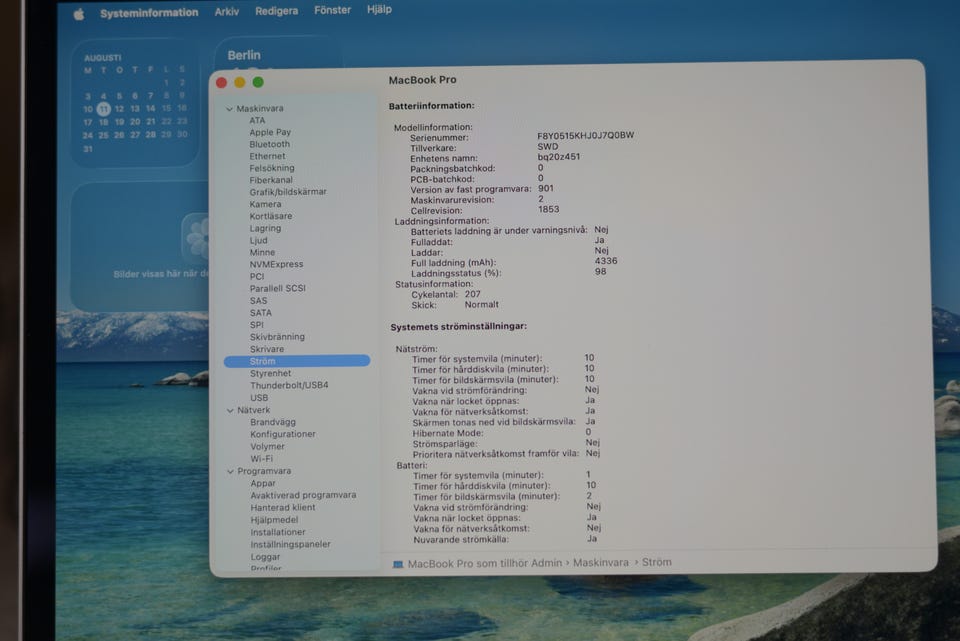Click the Batteriinformation heading

(x=432, y=106)
